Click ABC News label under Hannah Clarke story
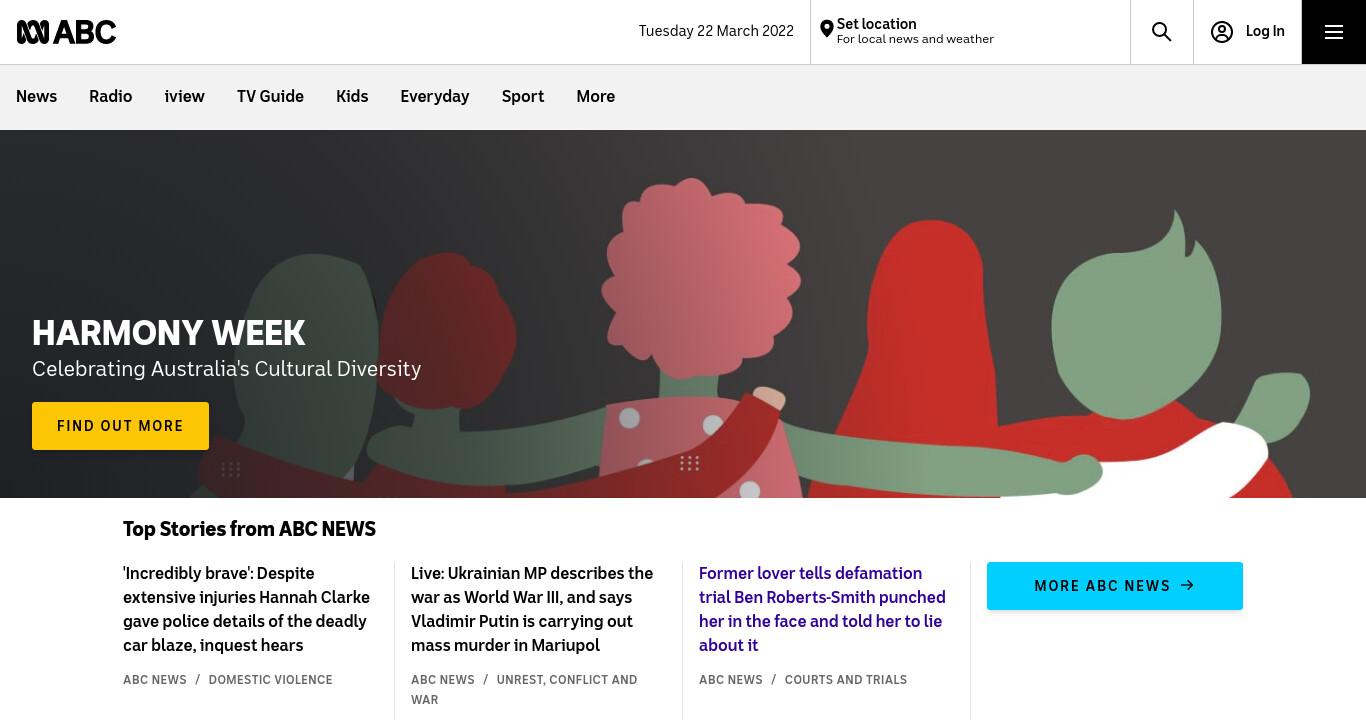Image resolution: width=1366 pixels, height=720 pixels. 155,680
